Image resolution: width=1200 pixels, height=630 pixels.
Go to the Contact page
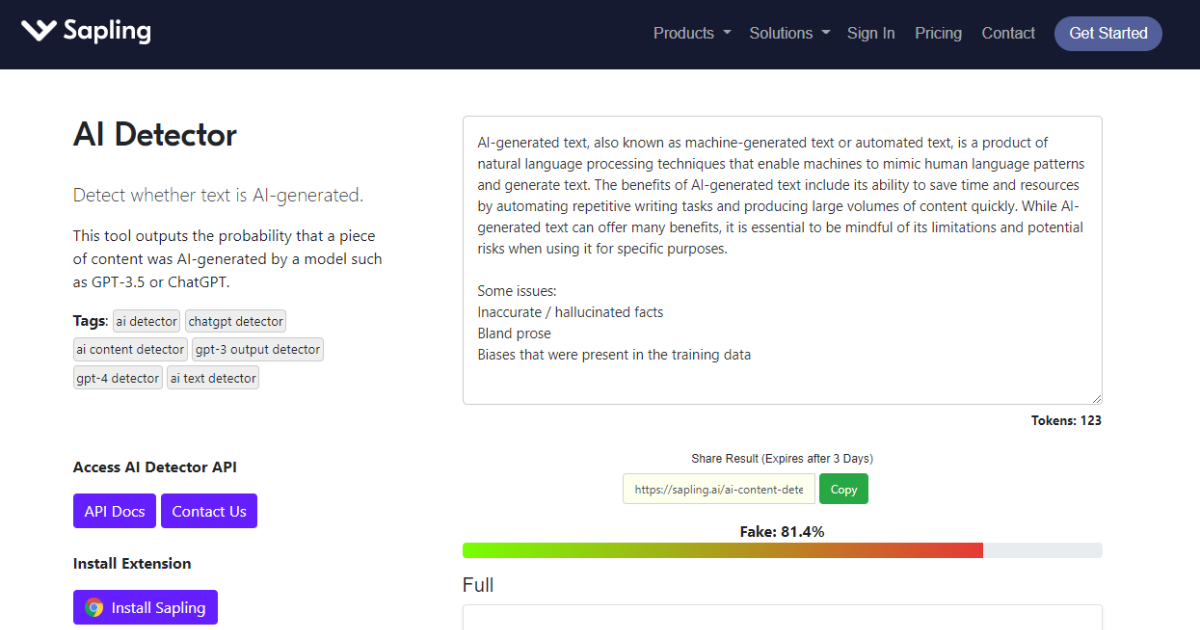click(1008, 33)
